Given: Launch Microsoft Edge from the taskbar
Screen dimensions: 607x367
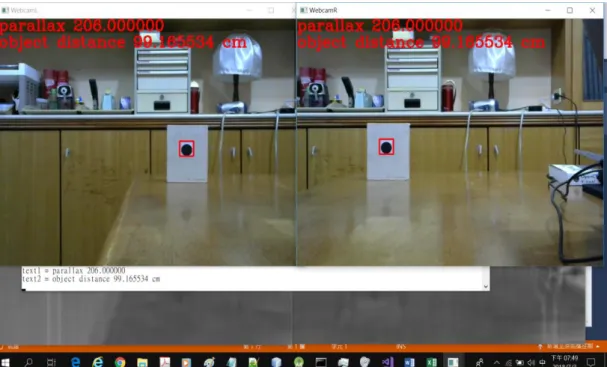Looking at the screenshot, I should click(x=75, y=362).
